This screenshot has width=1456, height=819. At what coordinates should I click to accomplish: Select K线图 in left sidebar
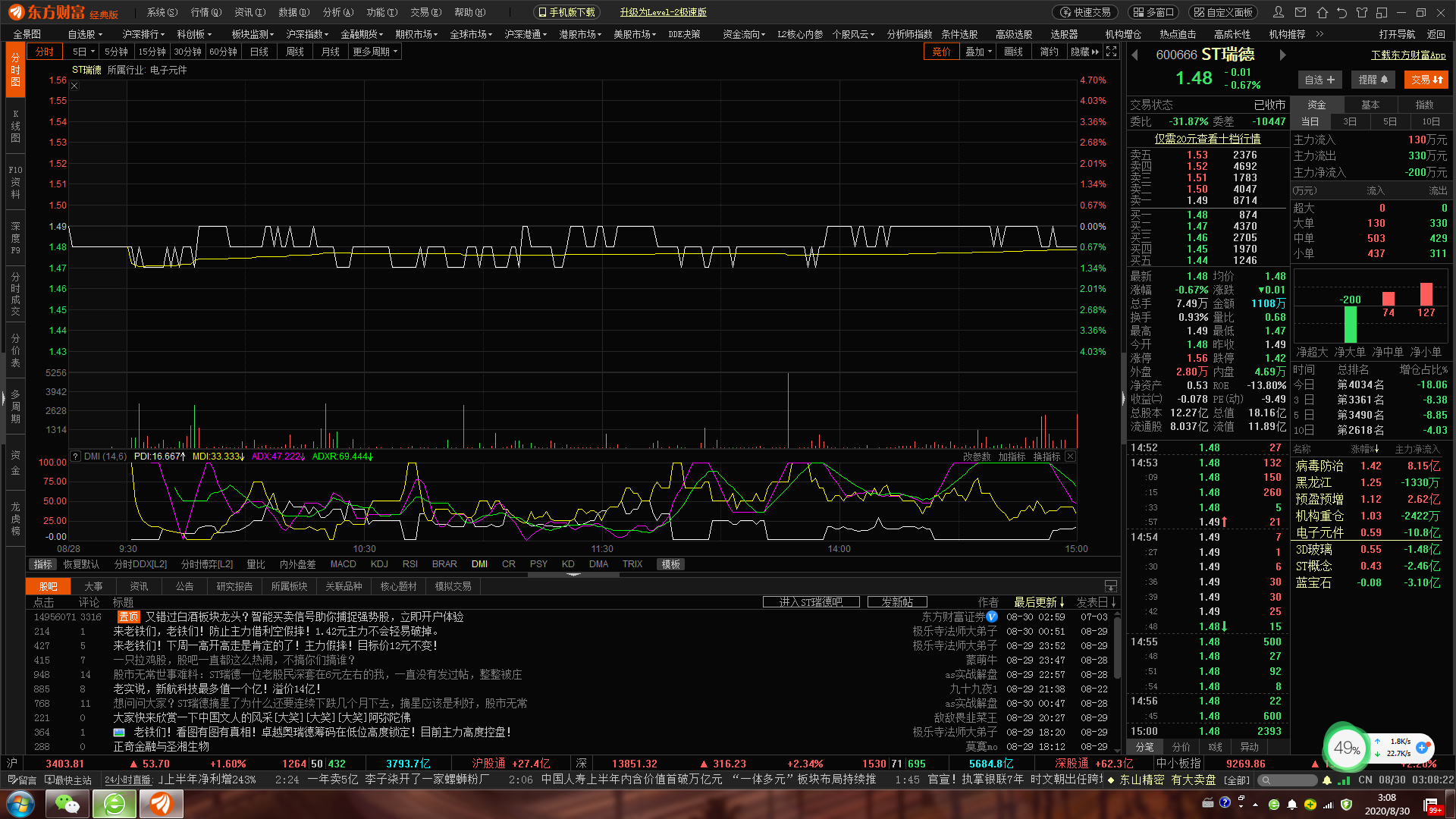[x=15, y=126]
